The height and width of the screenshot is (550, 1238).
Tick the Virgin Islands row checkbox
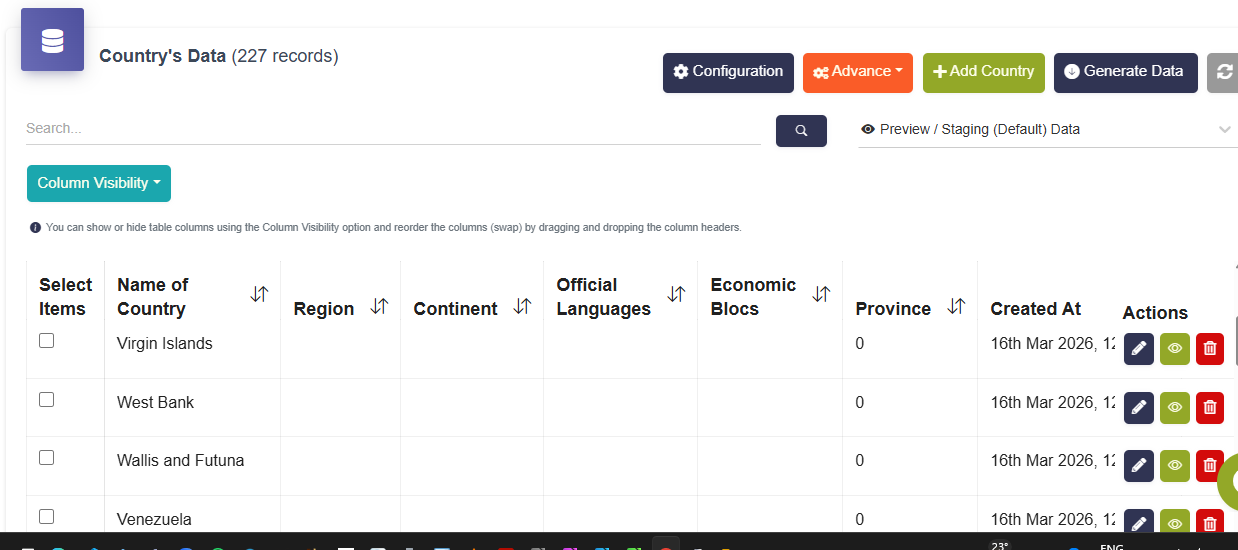coord(46,341)
